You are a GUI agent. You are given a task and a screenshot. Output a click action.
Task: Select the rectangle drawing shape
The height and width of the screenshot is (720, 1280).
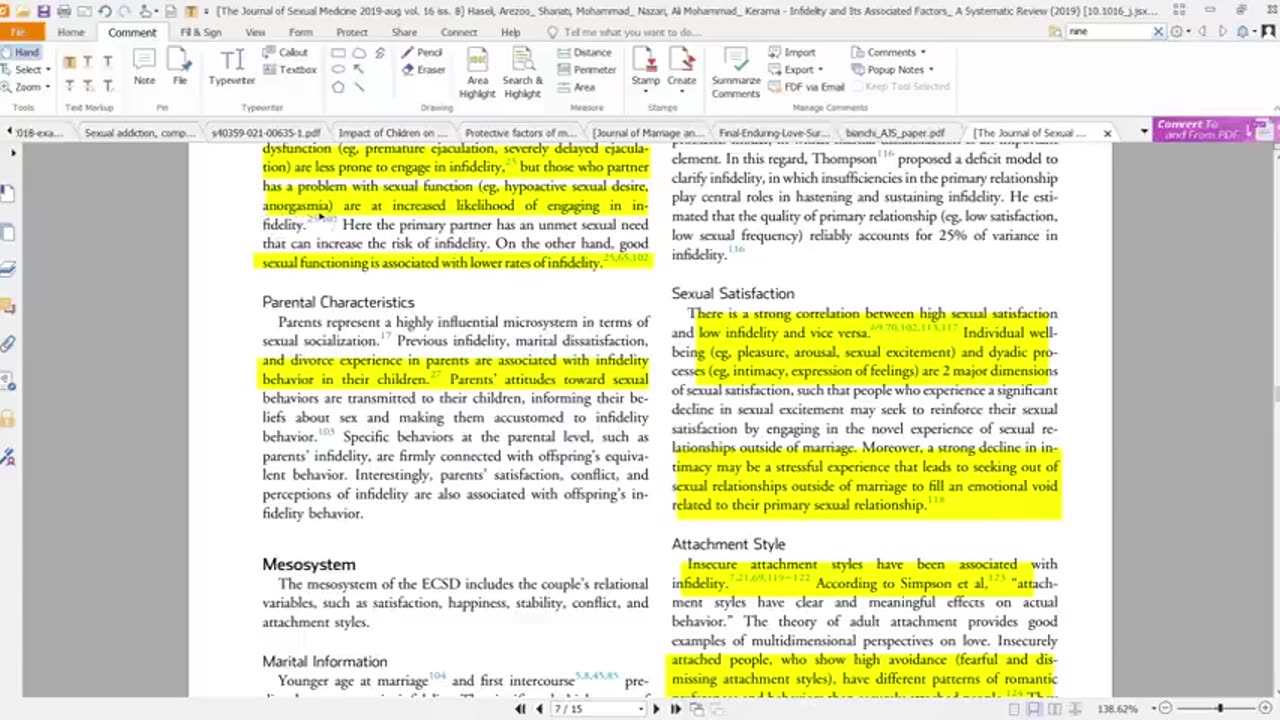coord(338,52)
